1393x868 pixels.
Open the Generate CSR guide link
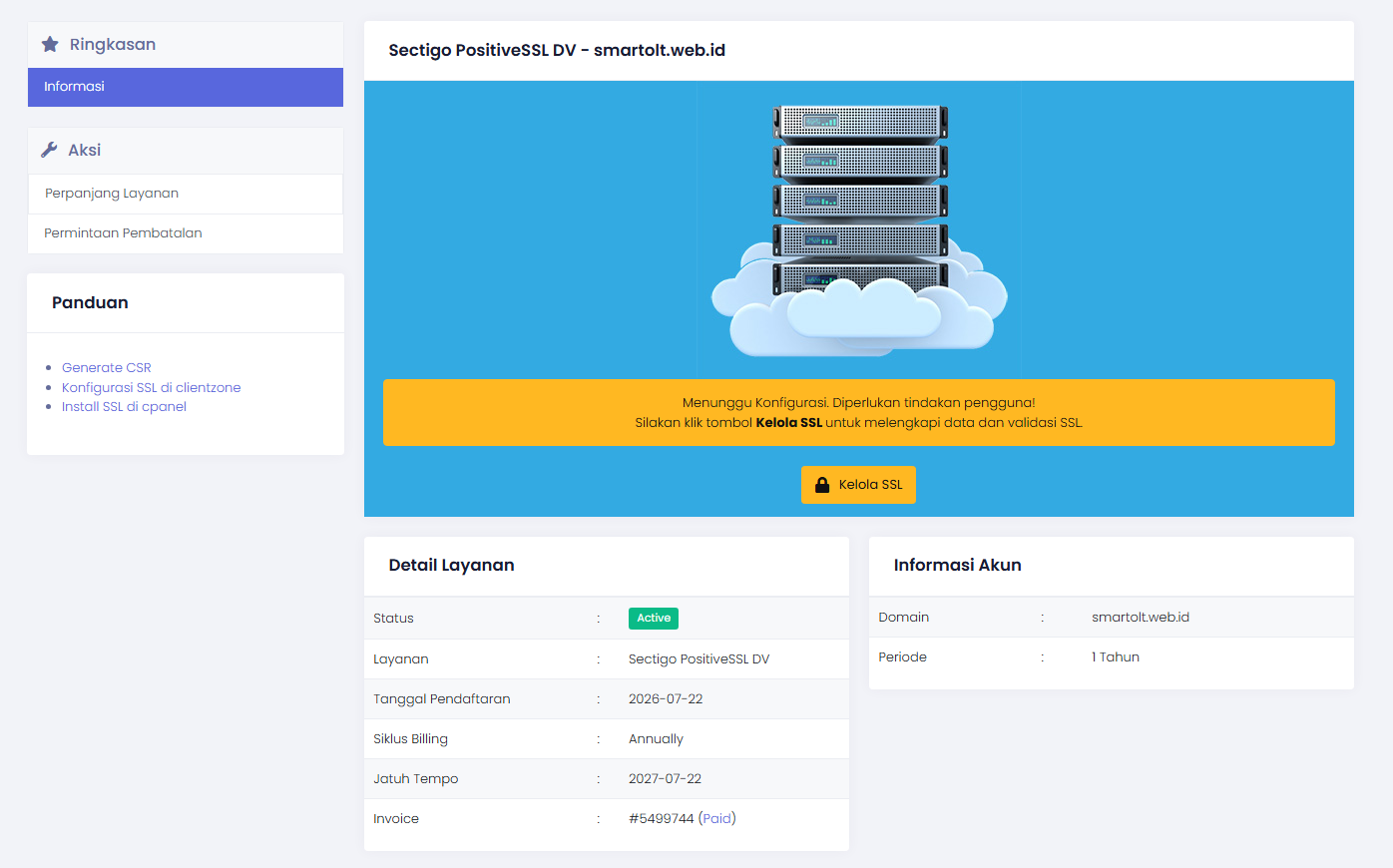tap(107, 368)
